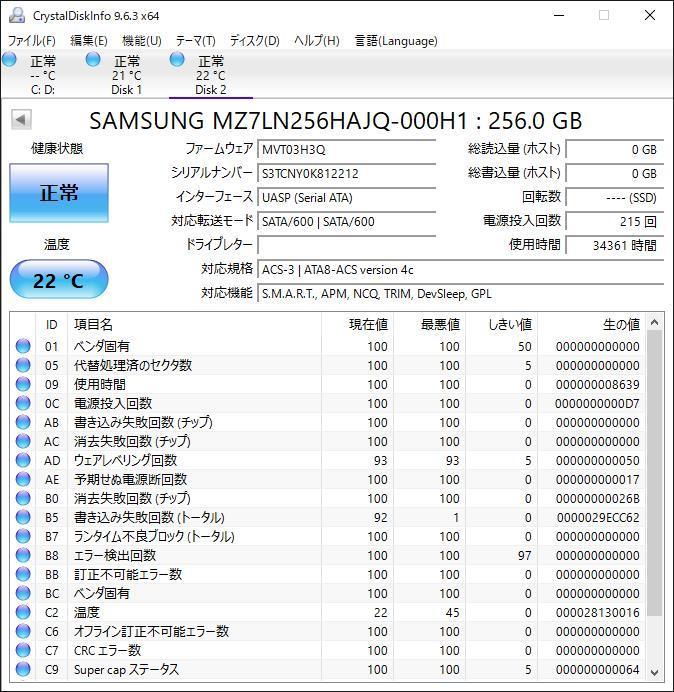Select the 代替処理済のセクタ数 row name
Viewport: 674px width, 692px height.
click(x=133, y=365)
